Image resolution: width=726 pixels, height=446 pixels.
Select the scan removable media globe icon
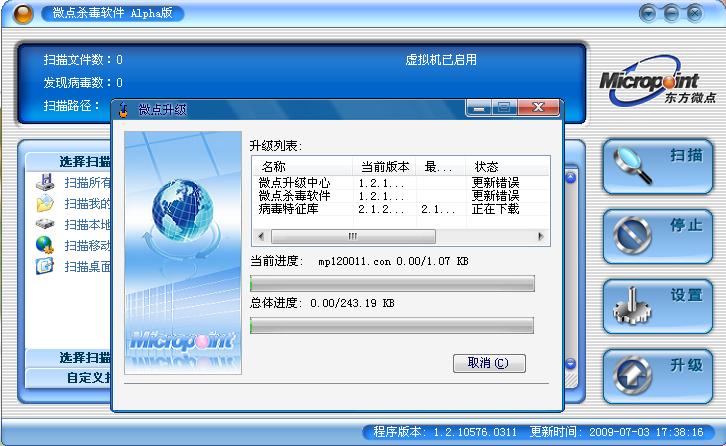tap(45, 245)
